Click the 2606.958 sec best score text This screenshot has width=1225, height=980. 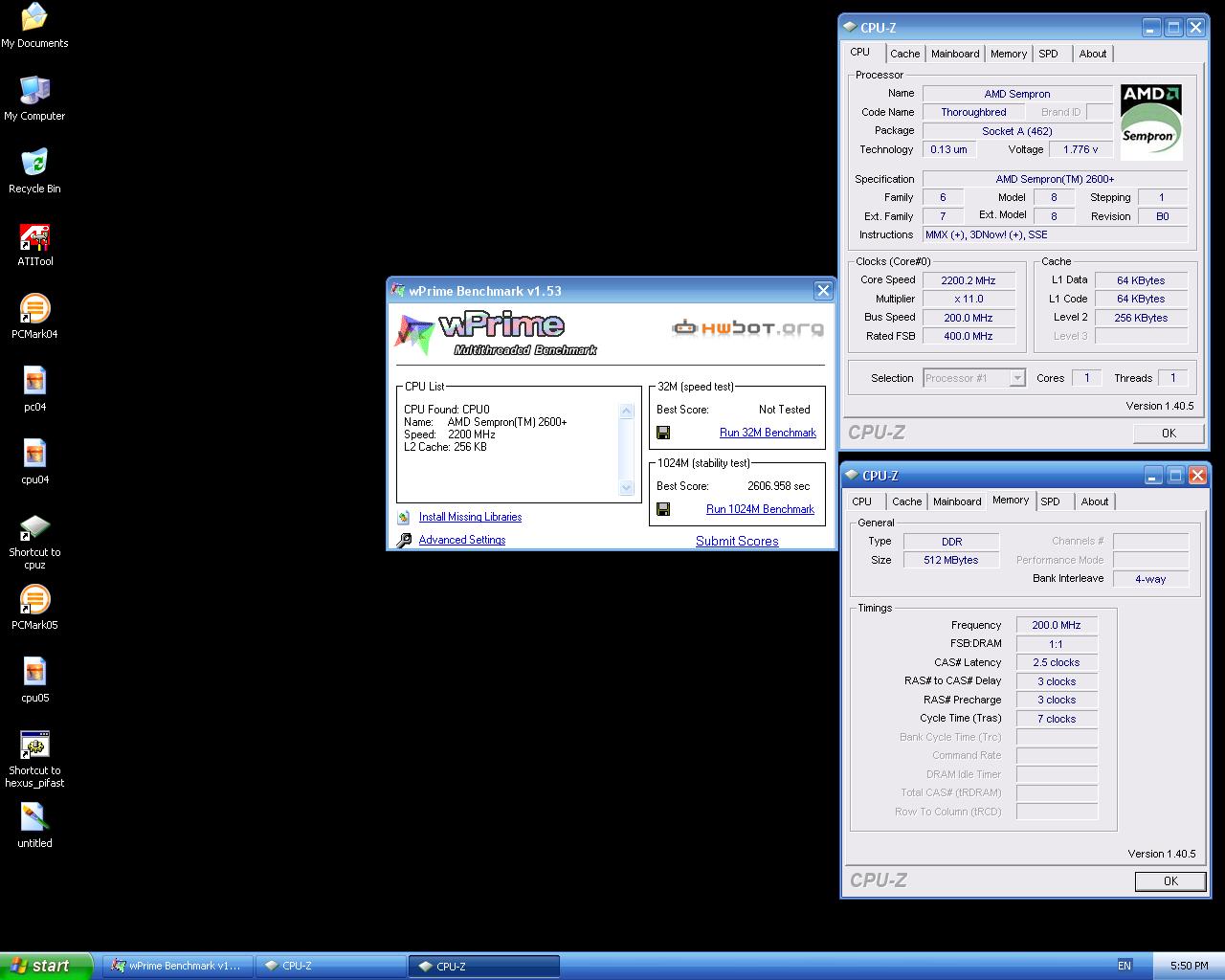click(x=779, y=486)
